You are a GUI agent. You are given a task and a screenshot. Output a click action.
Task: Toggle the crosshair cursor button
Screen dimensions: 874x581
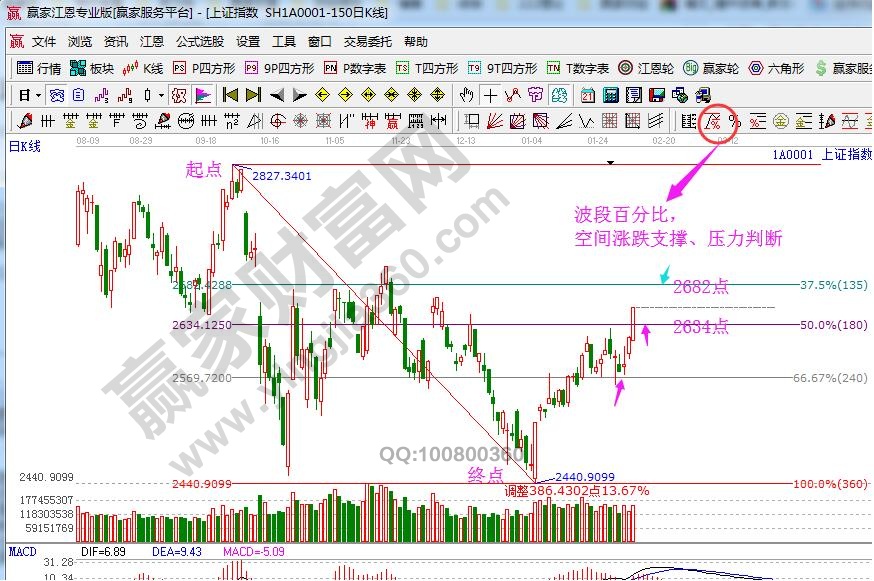tap(490, 96)
